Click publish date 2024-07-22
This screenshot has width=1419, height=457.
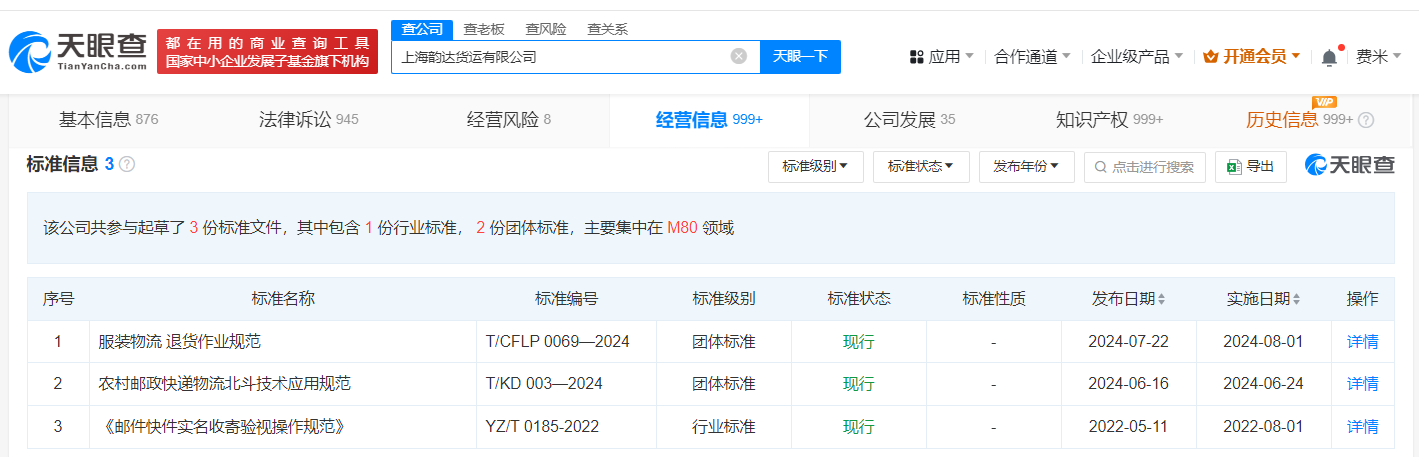pos(1129,342)
